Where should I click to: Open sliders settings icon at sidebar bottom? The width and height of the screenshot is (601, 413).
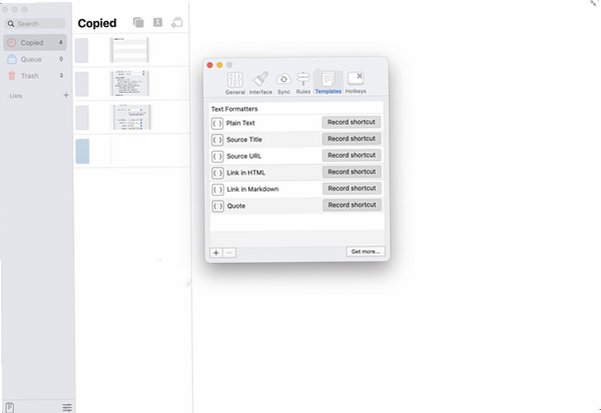click(67, 407)
